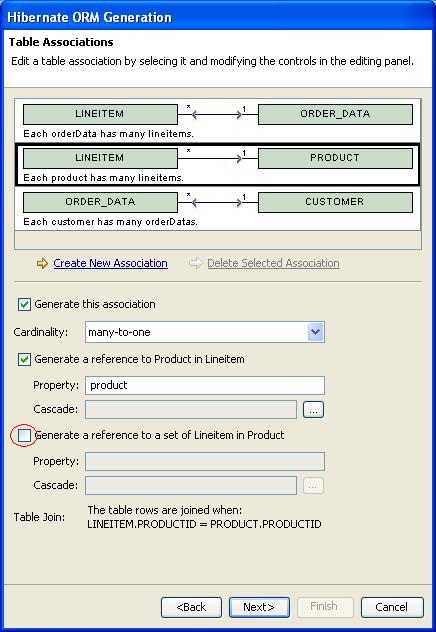Image resolution: width=436 pixels, height=632 pixels.
Task: Click the grey arrow icon beside Delete Selected Association
Action: tap(195, 264)
